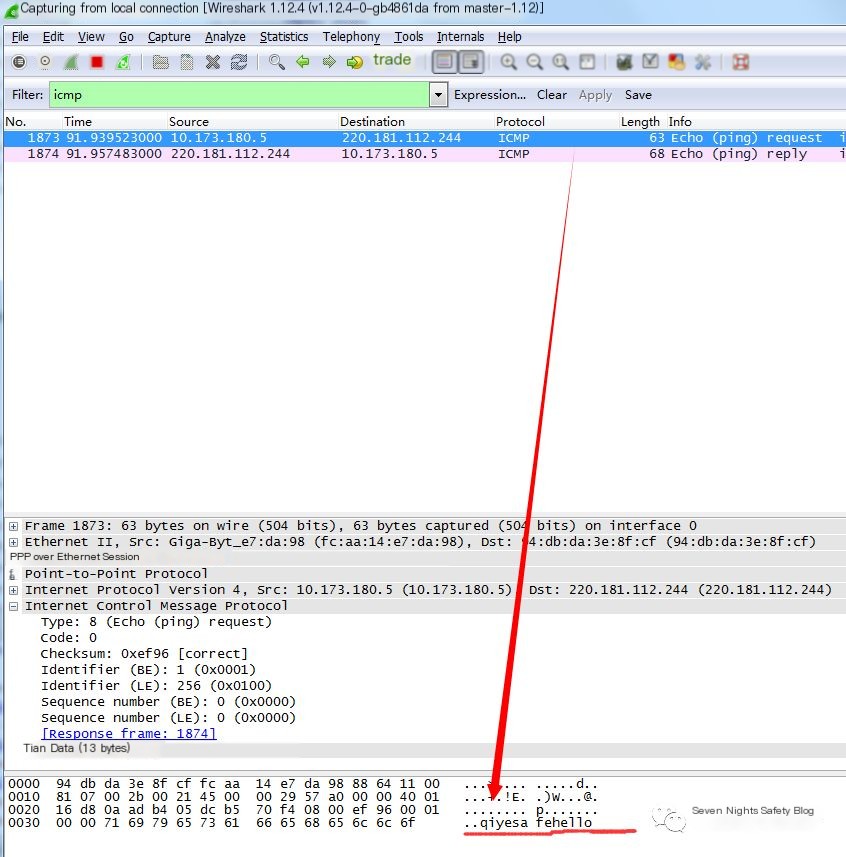Select packet 1873 Echo ping request
Image resolution: width=846 pixels, height=857 pixels.
(x=425, y=138)
